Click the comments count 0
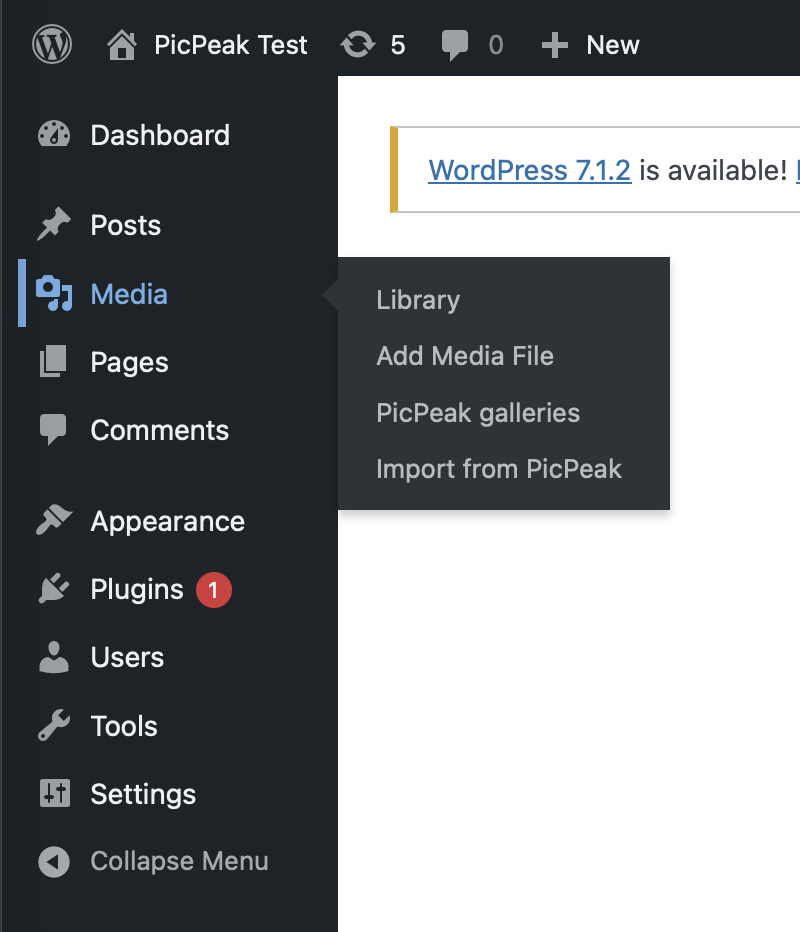 (496, 45)
